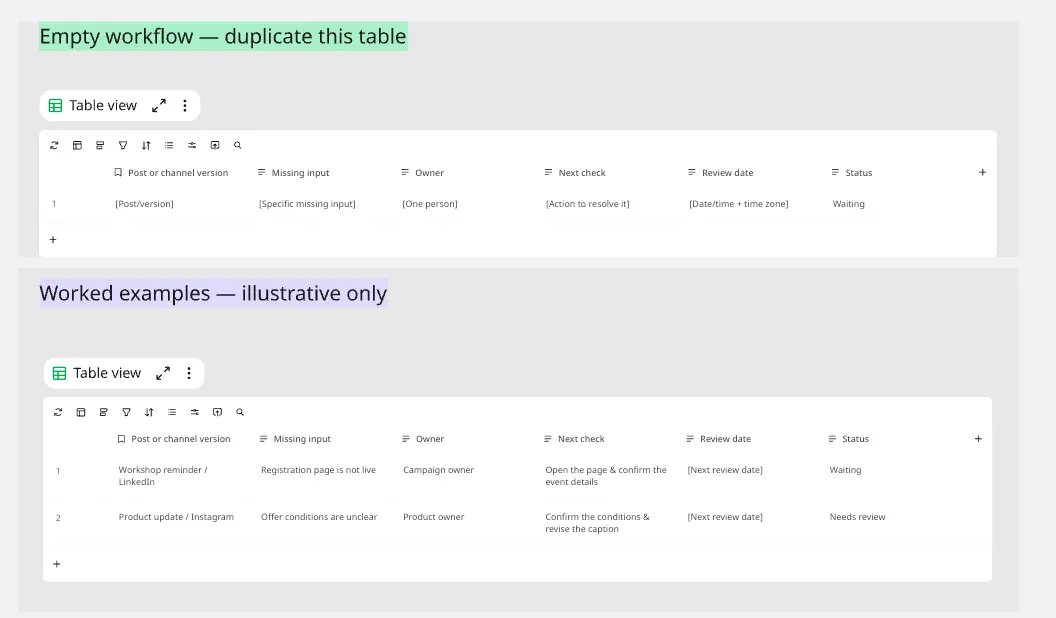This screenshot has width=1056, height=618.
Task: Select Registration page is not live cell
Action: (319, 470)
